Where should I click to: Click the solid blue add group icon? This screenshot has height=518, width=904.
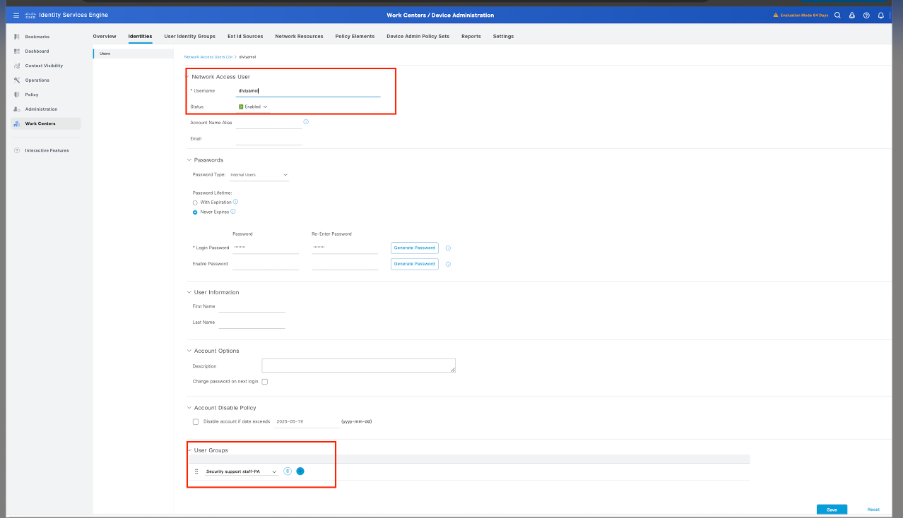click(x=300, y=471)
